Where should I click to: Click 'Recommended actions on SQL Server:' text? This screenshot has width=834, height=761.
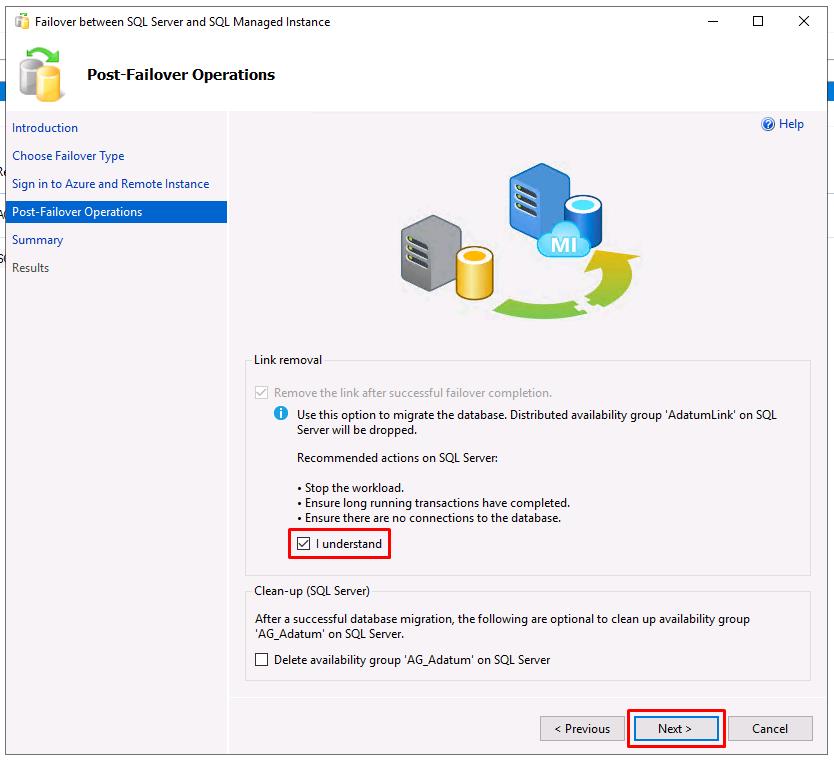coord(397,458)
